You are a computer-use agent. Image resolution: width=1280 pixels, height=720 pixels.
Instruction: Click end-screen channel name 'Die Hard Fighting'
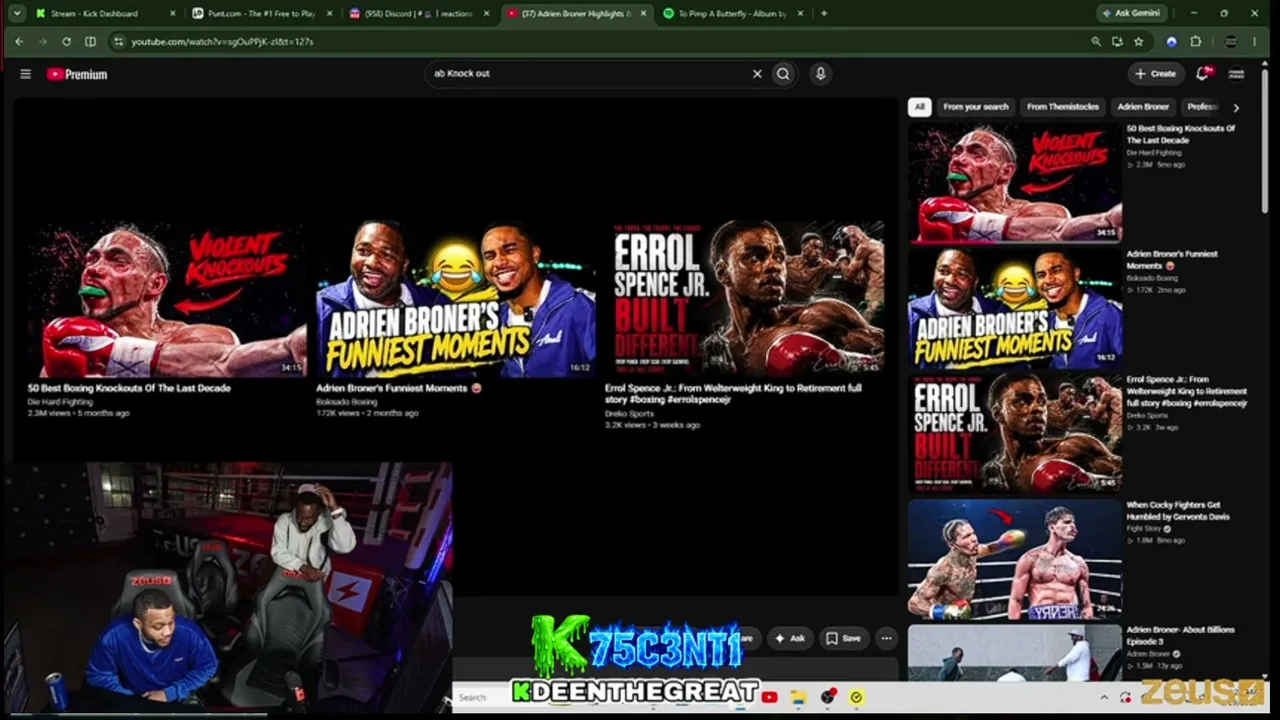(60, 402)
